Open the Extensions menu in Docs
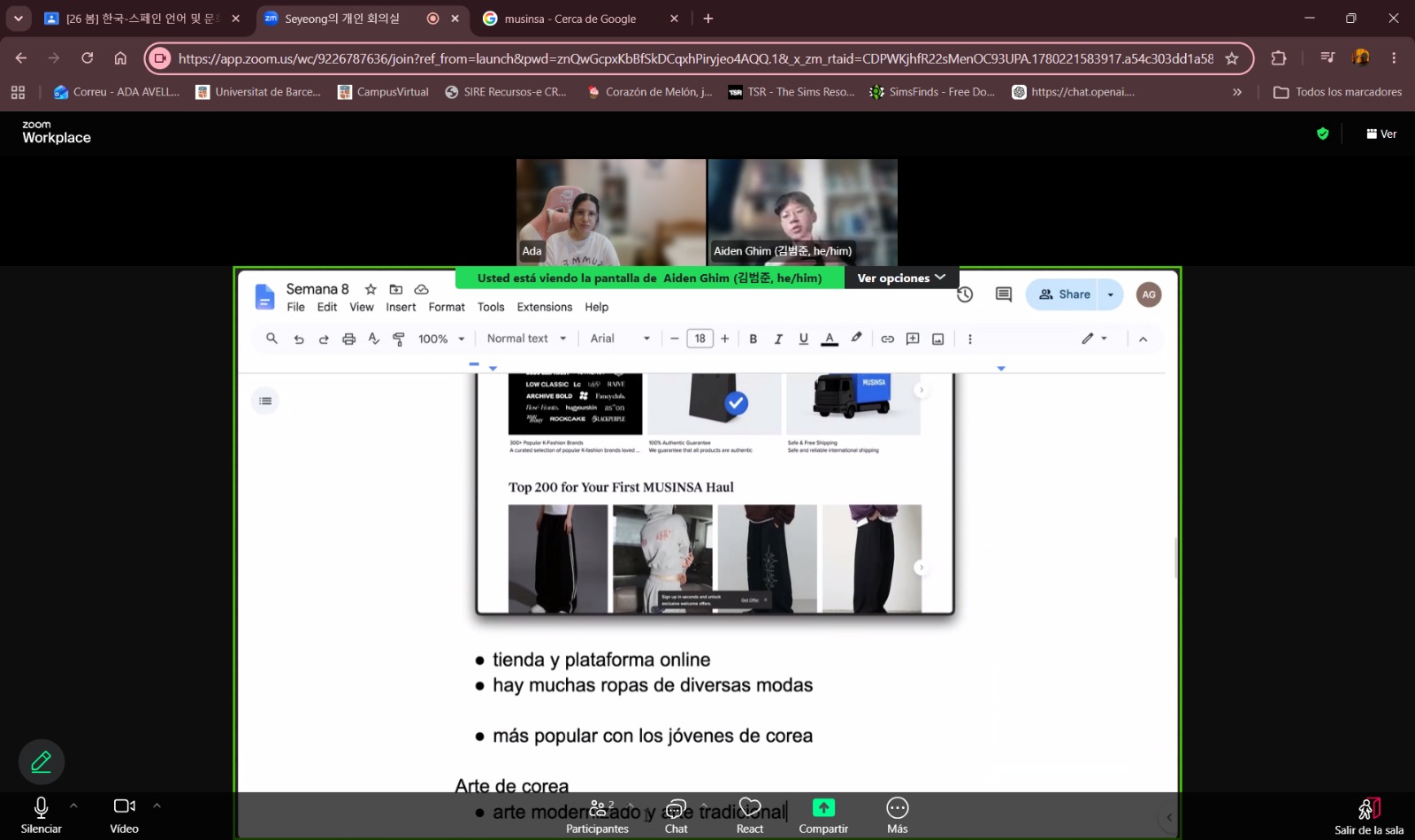This screenshot has height=840, width=1415. coord(545,307)
